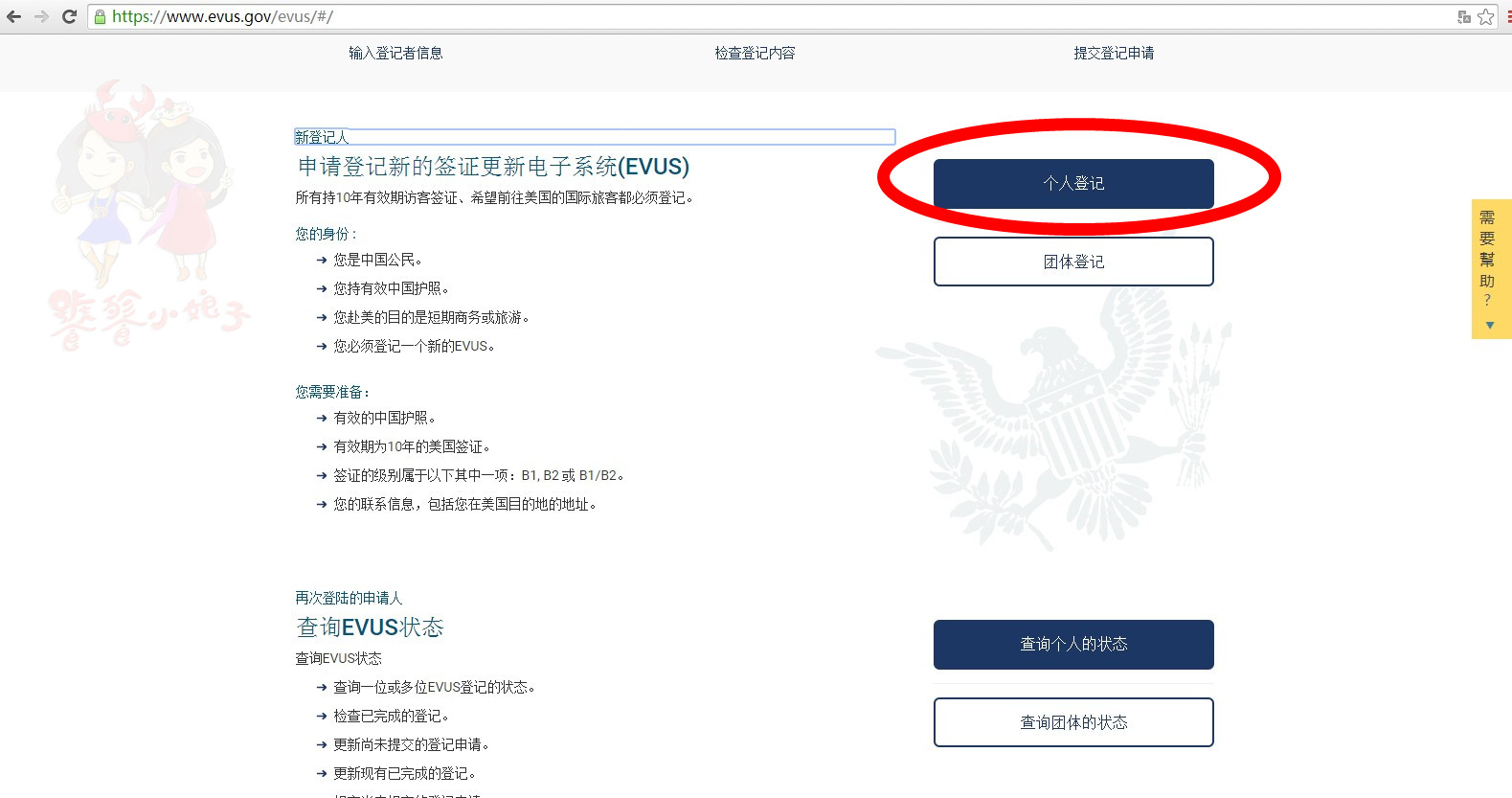Image resolution: width=1512 pixels, height=798 pixels.
Task: Bookmark the page with the star icon
Action: coord(1485,16)
